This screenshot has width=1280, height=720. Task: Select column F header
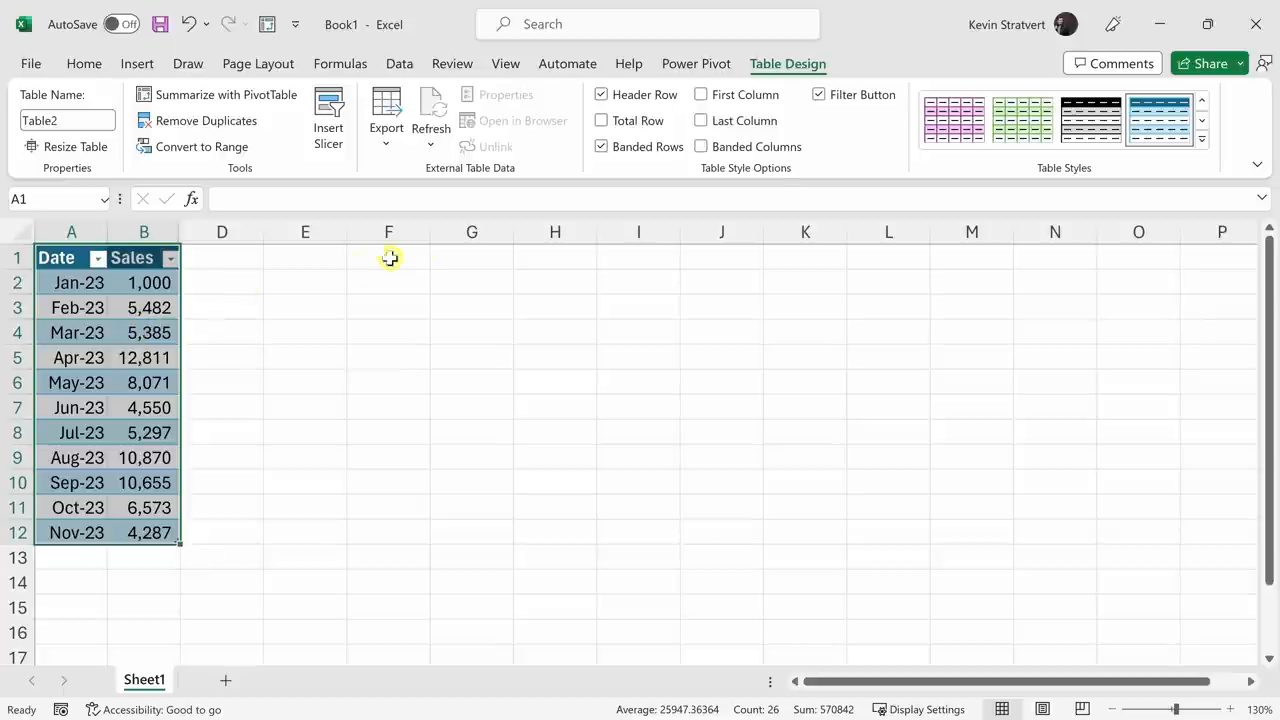(388, 232)
